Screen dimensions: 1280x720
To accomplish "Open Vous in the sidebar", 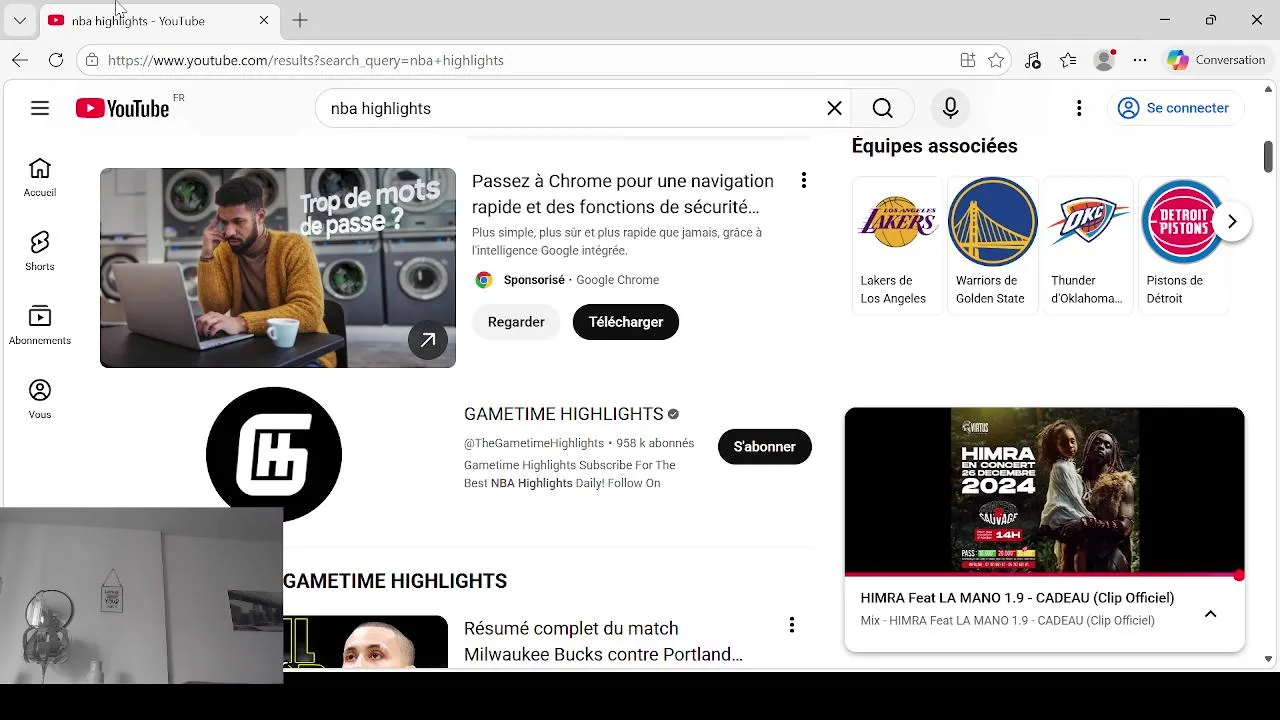I will pyautogui.click(x=40, y=400).
